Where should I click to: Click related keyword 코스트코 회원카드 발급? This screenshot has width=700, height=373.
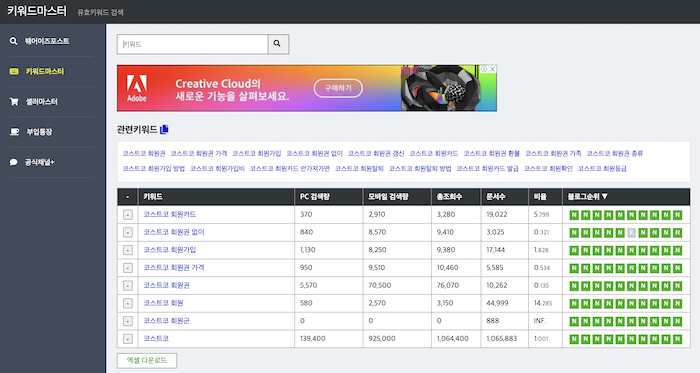pyautogui.click(x=488, y=169)
